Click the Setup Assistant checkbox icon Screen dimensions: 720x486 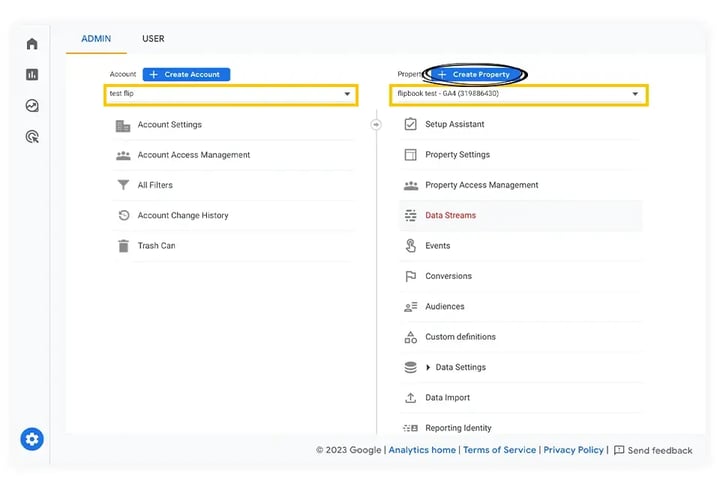[411, 124]
